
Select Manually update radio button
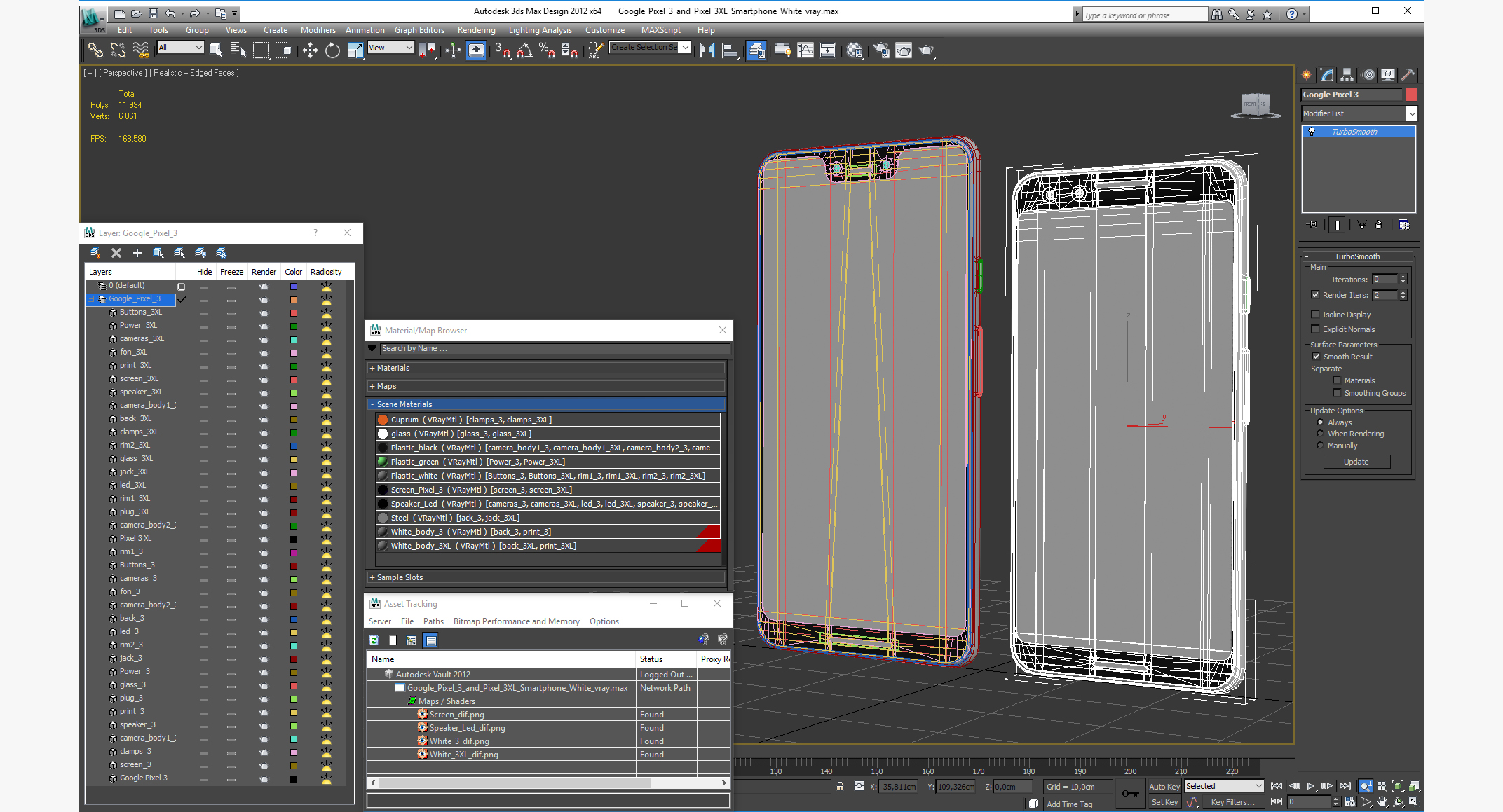point(1320,446)
